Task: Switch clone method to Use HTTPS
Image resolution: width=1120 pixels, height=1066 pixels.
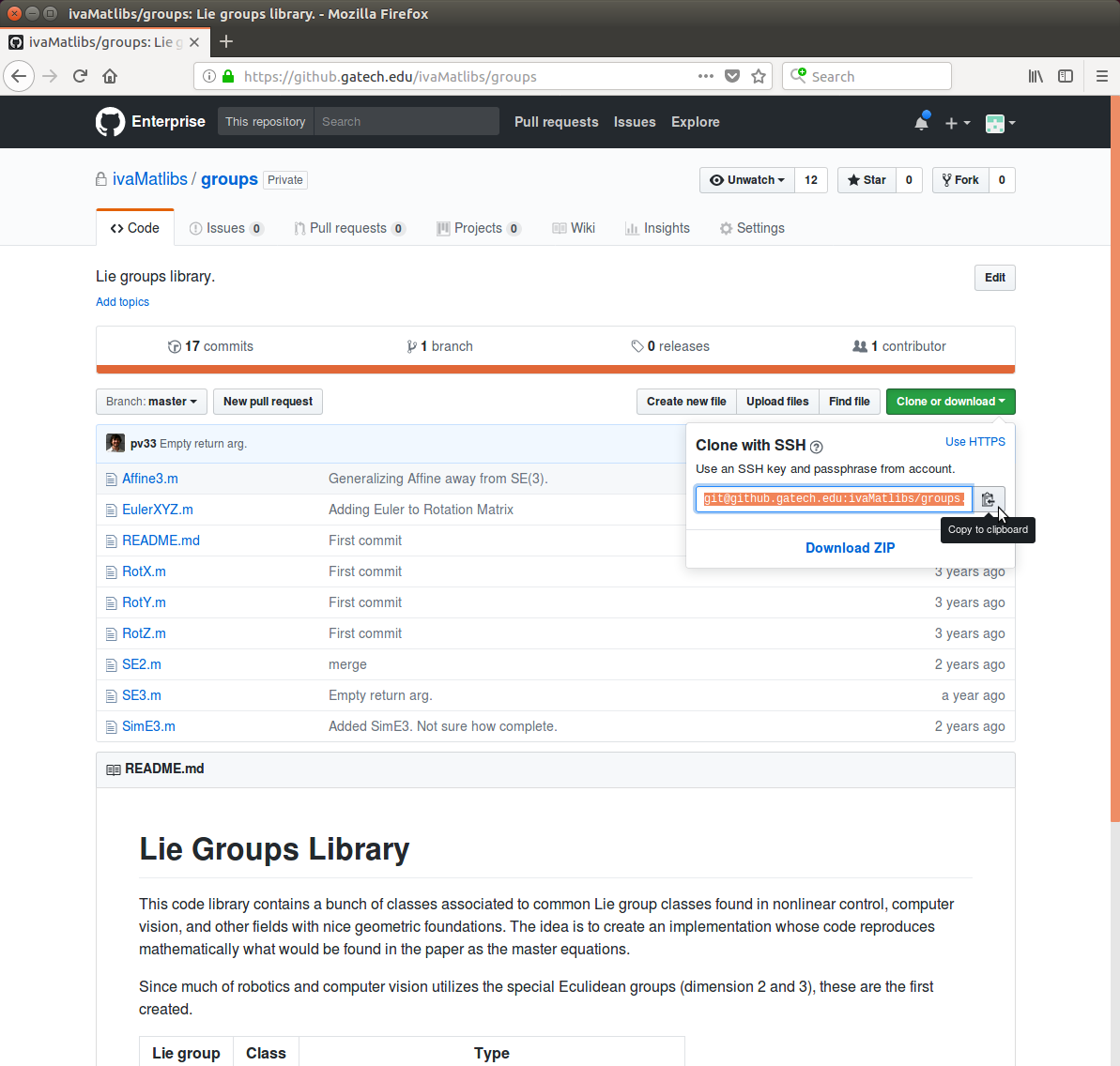Action: pyautogui.click(x=974, y=442)
